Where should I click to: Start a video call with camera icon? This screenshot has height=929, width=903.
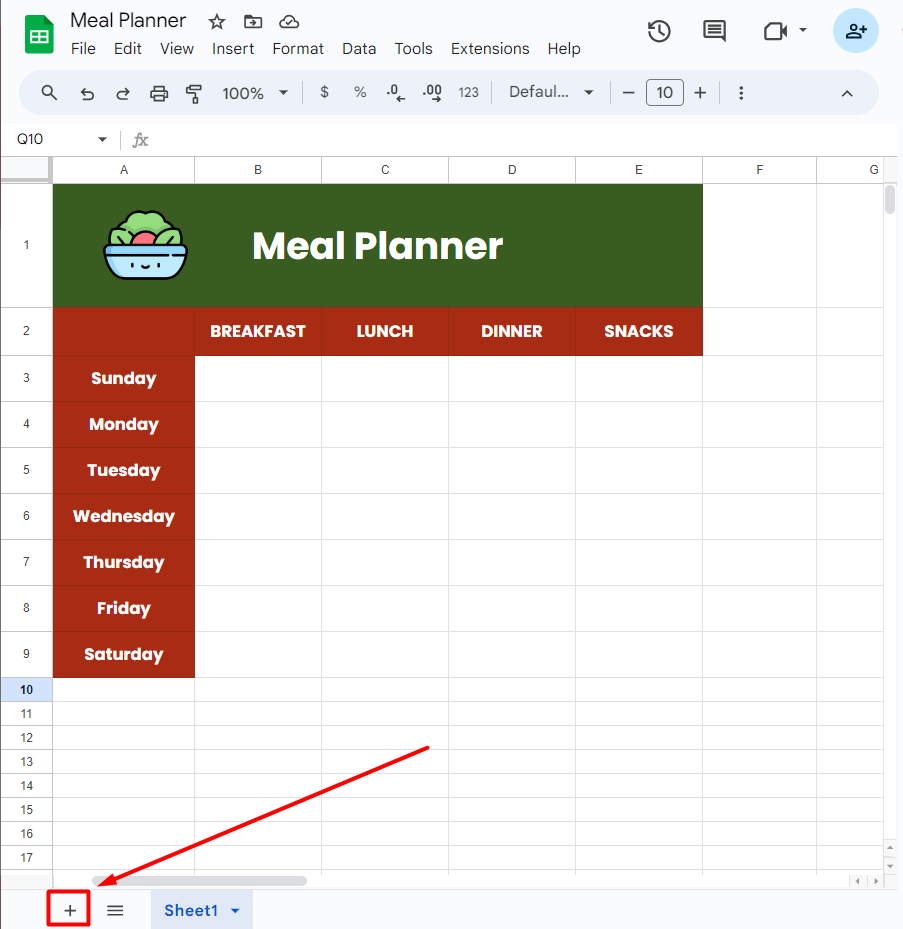775,31
